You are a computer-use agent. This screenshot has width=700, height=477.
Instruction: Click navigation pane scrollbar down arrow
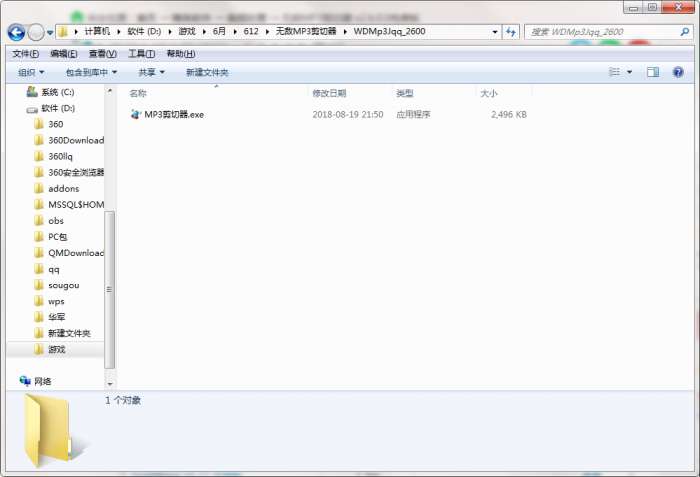(110, 384)
